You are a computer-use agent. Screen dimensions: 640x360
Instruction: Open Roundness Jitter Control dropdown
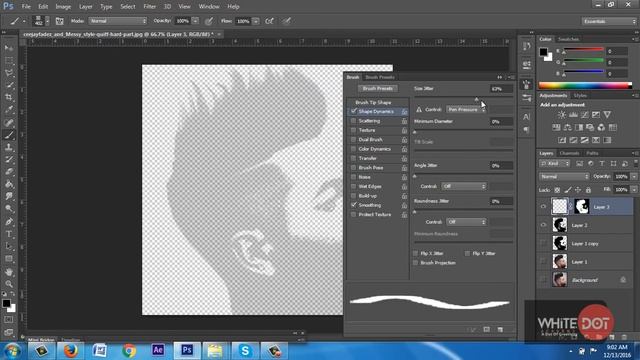click(x=467, y=222)
